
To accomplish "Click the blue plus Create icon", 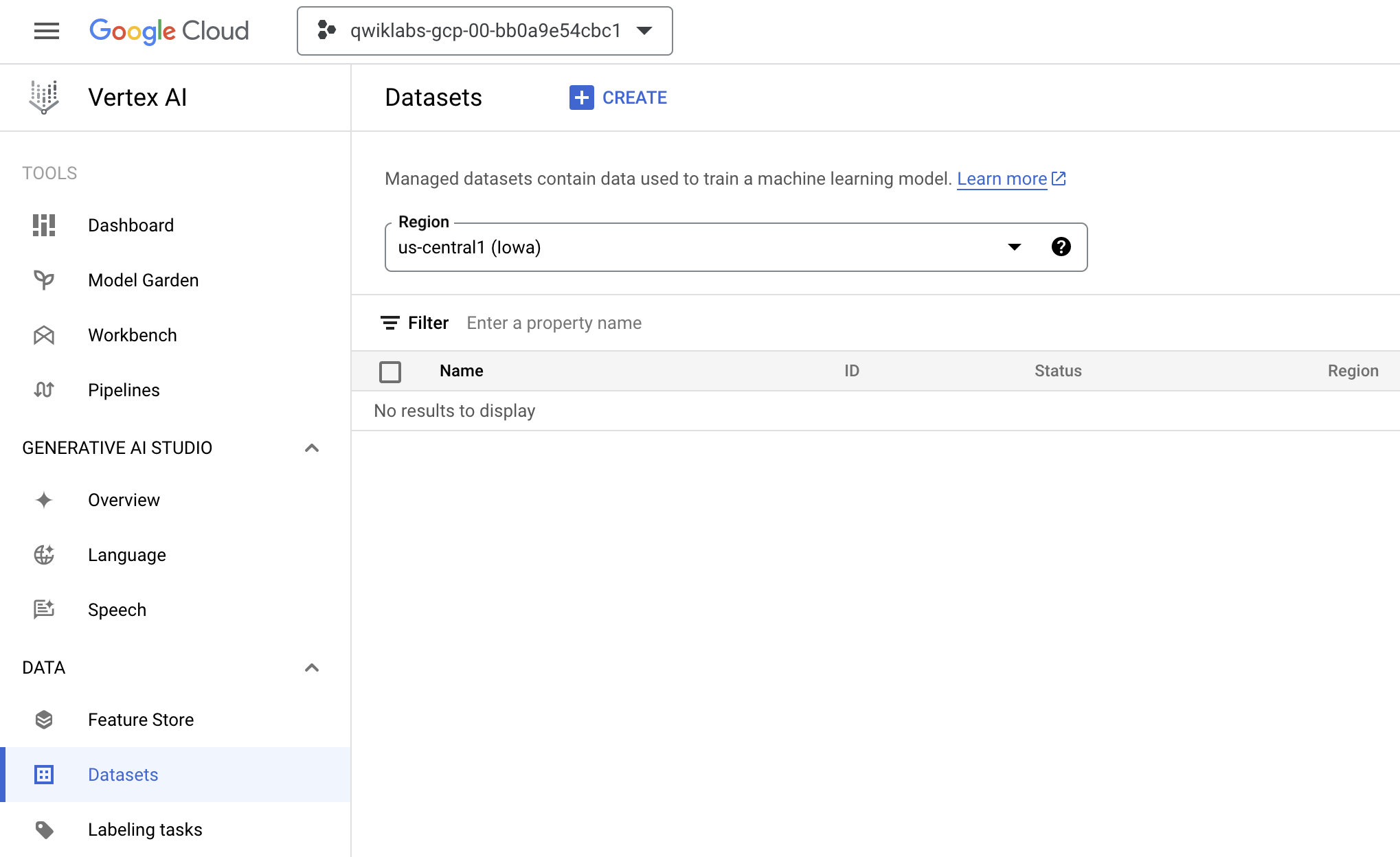I will coord(581,98).
